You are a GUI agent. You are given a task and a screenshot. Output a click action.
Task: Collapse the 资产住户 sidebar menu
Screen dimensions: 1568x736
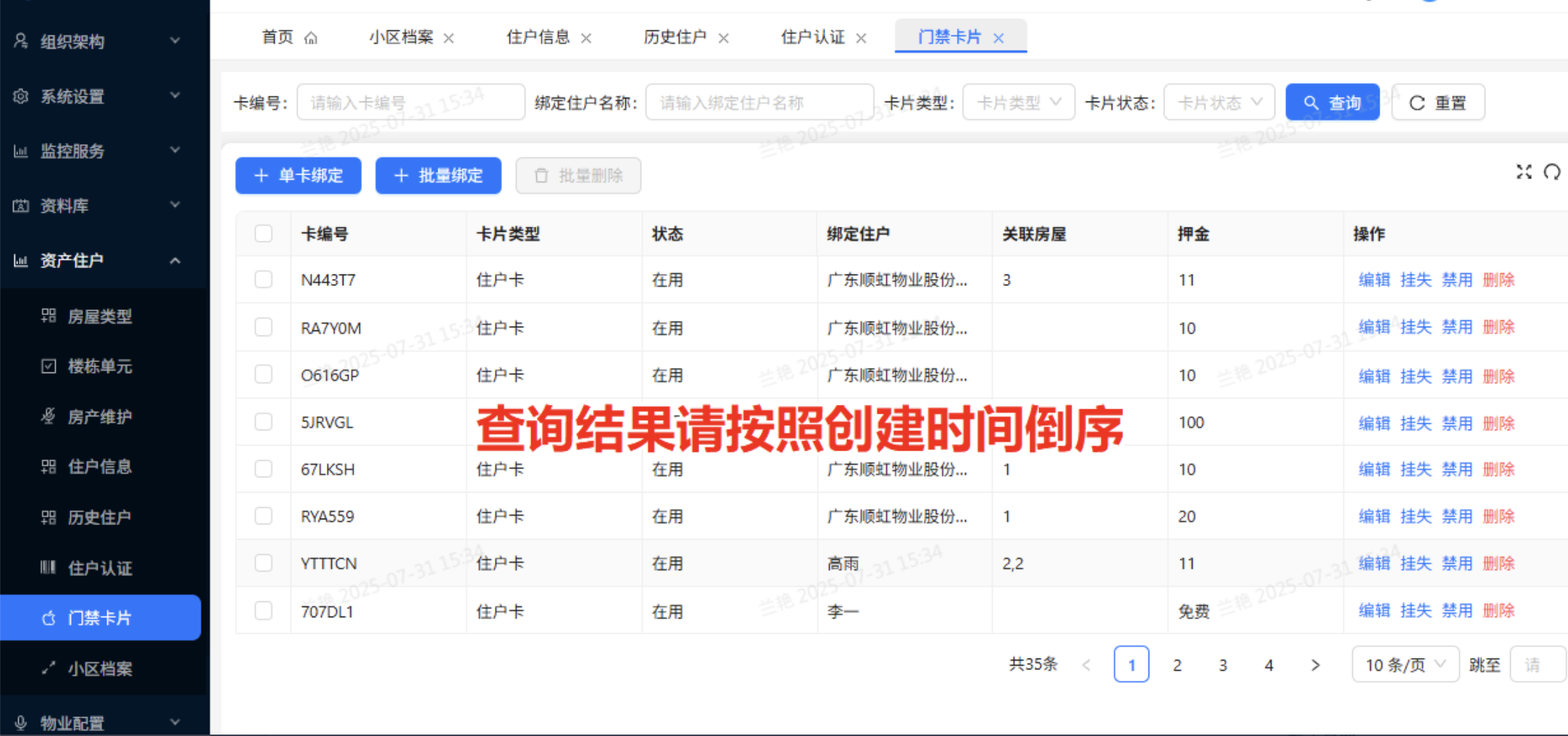pyautogui.click(x=175, y=261)
